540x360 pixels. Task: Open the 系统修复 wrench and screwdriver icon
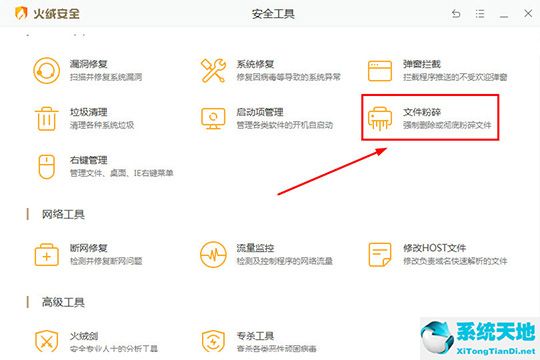[214, 71]
